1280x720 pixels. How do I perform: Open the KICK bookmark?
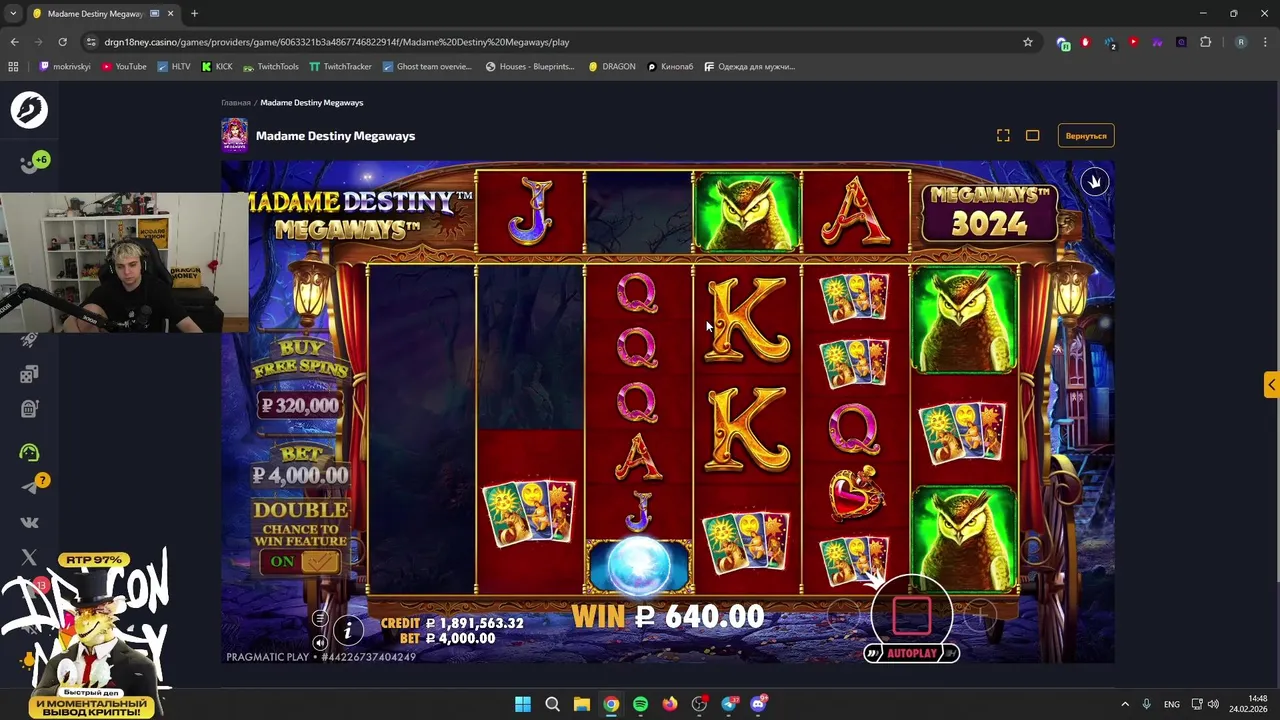217,67
